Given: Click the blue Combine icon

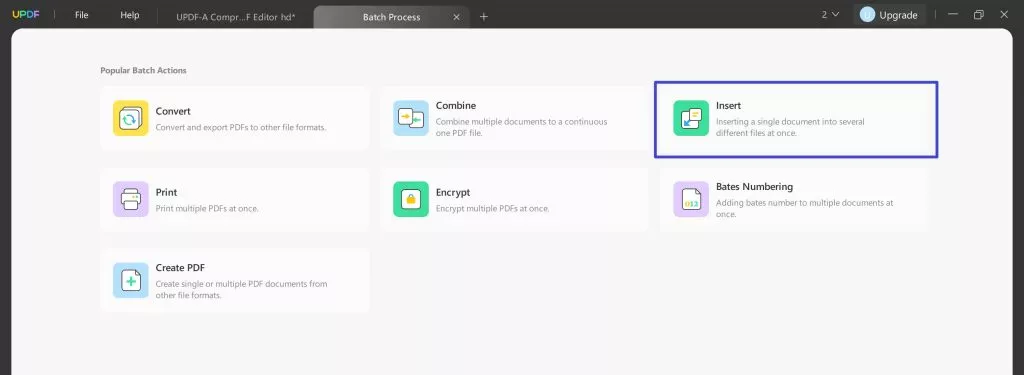Looking at the screenshot, I should click(411, 118).
